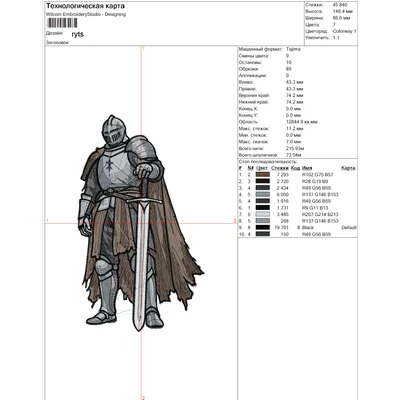Select the brown swatch beside 7 293 stitches
400x400 pixels.
coord(263,175)
